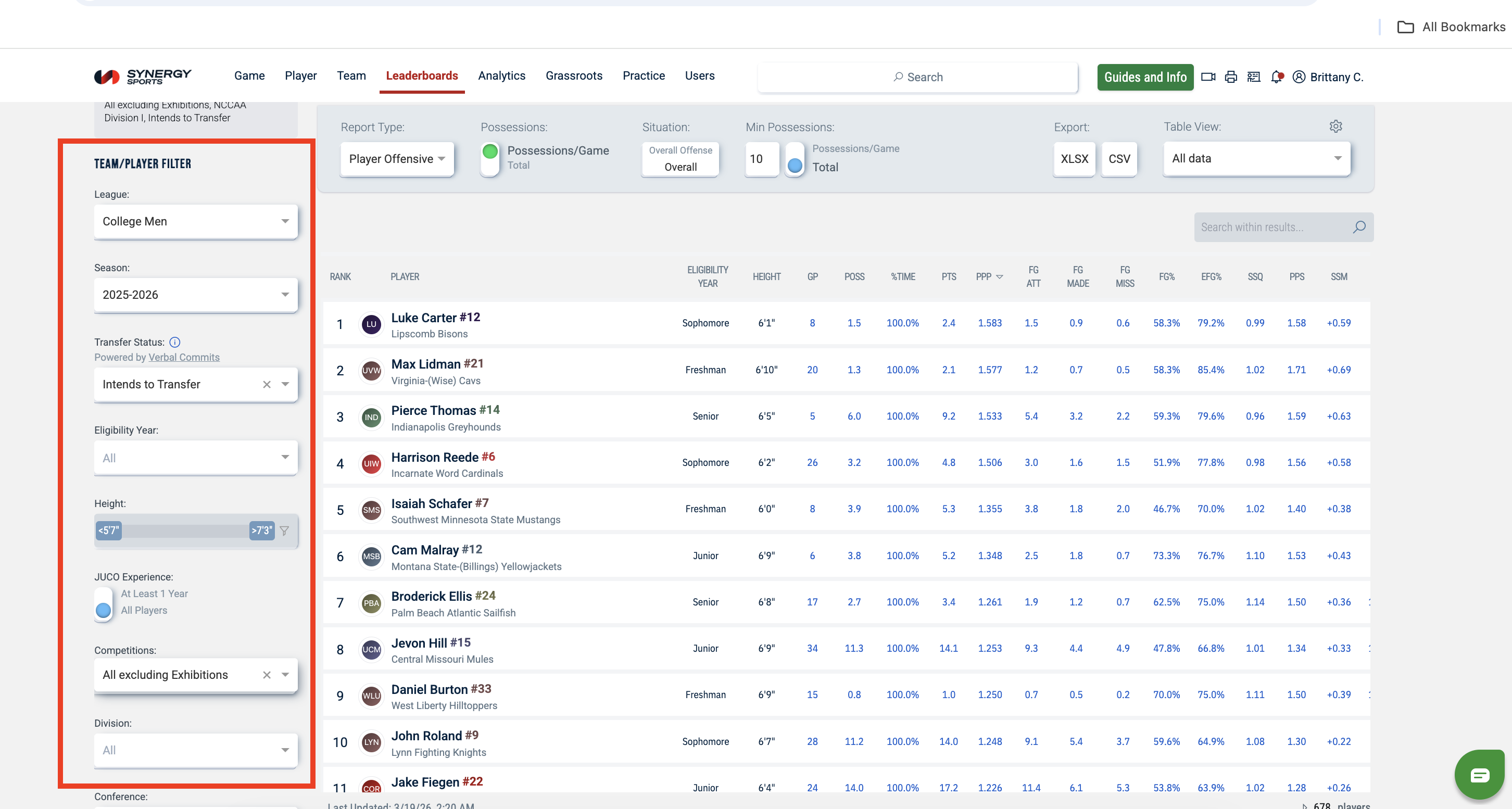Expand the Season 2025-2026 dropdown
The width and height of the screenshot is (1512, 809).
click(195, 295)
